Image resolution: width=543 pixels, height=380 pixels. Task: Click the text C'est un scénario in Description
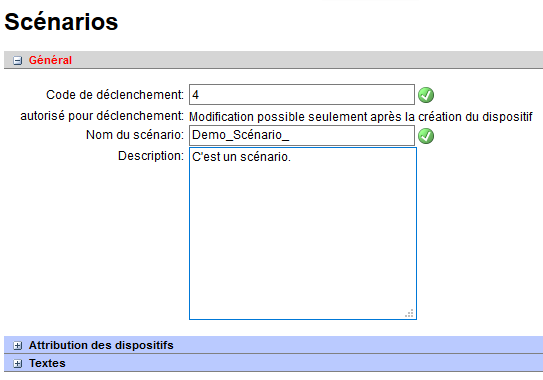241,157
